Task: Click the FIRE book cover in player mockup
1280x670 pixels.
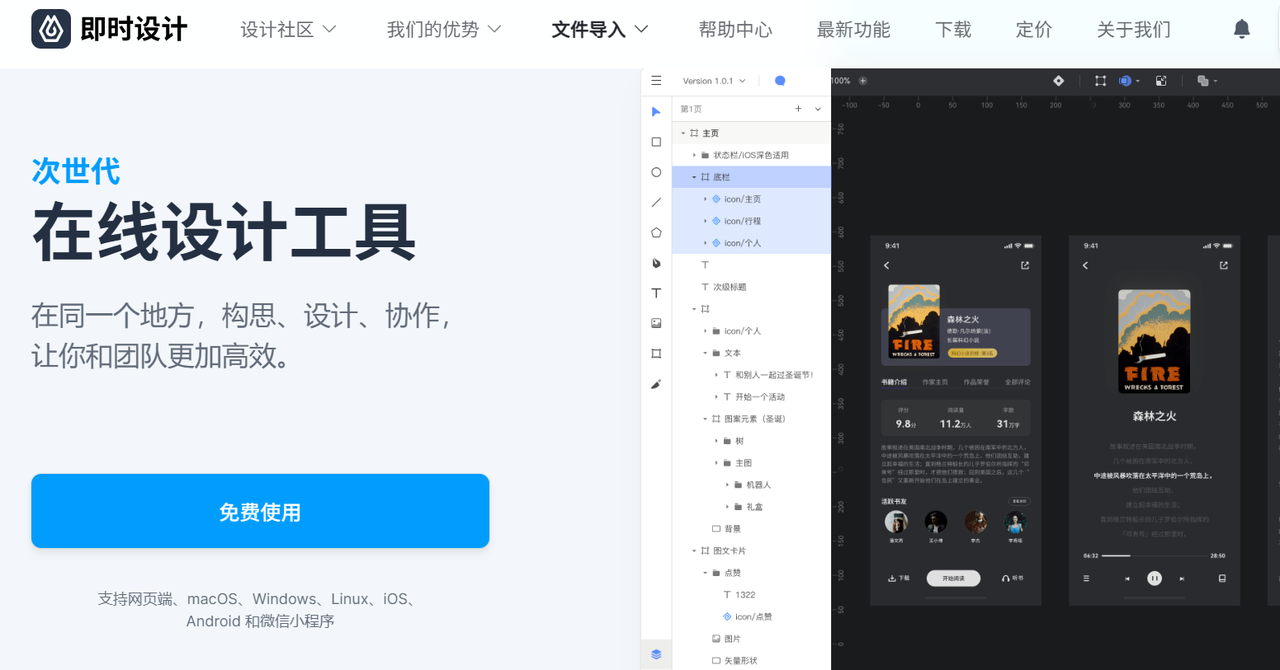Action: (x=1154, y=341)
